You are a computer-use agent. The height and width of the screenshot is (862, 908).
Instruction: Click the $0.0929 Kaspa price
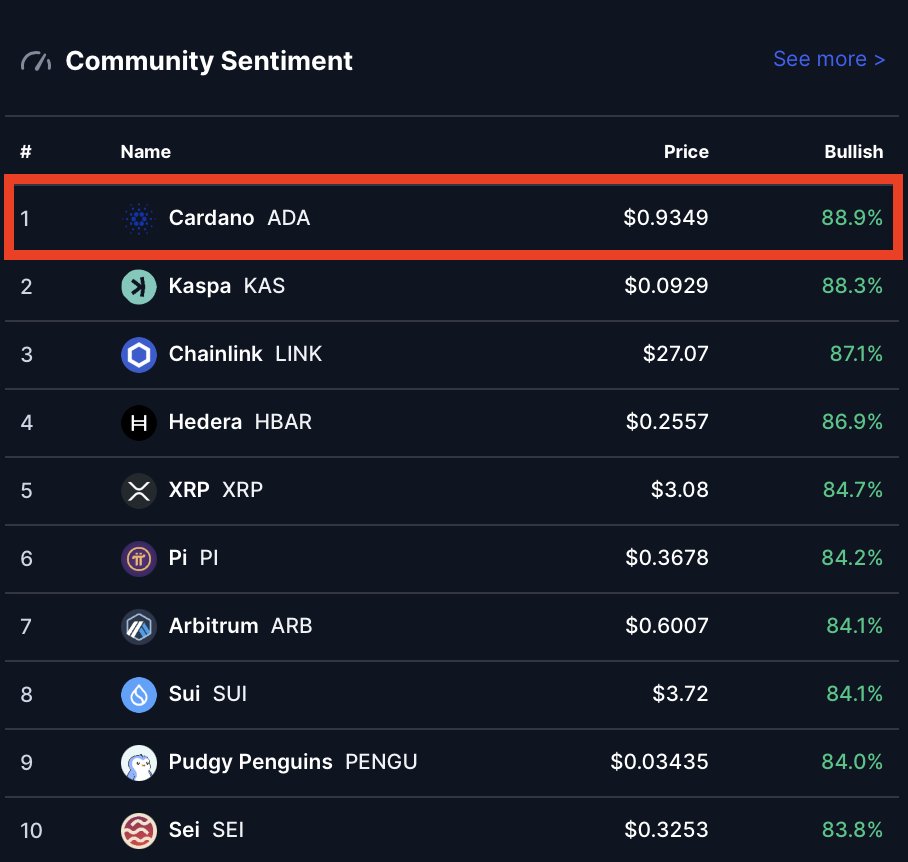[x=667, y=286]
